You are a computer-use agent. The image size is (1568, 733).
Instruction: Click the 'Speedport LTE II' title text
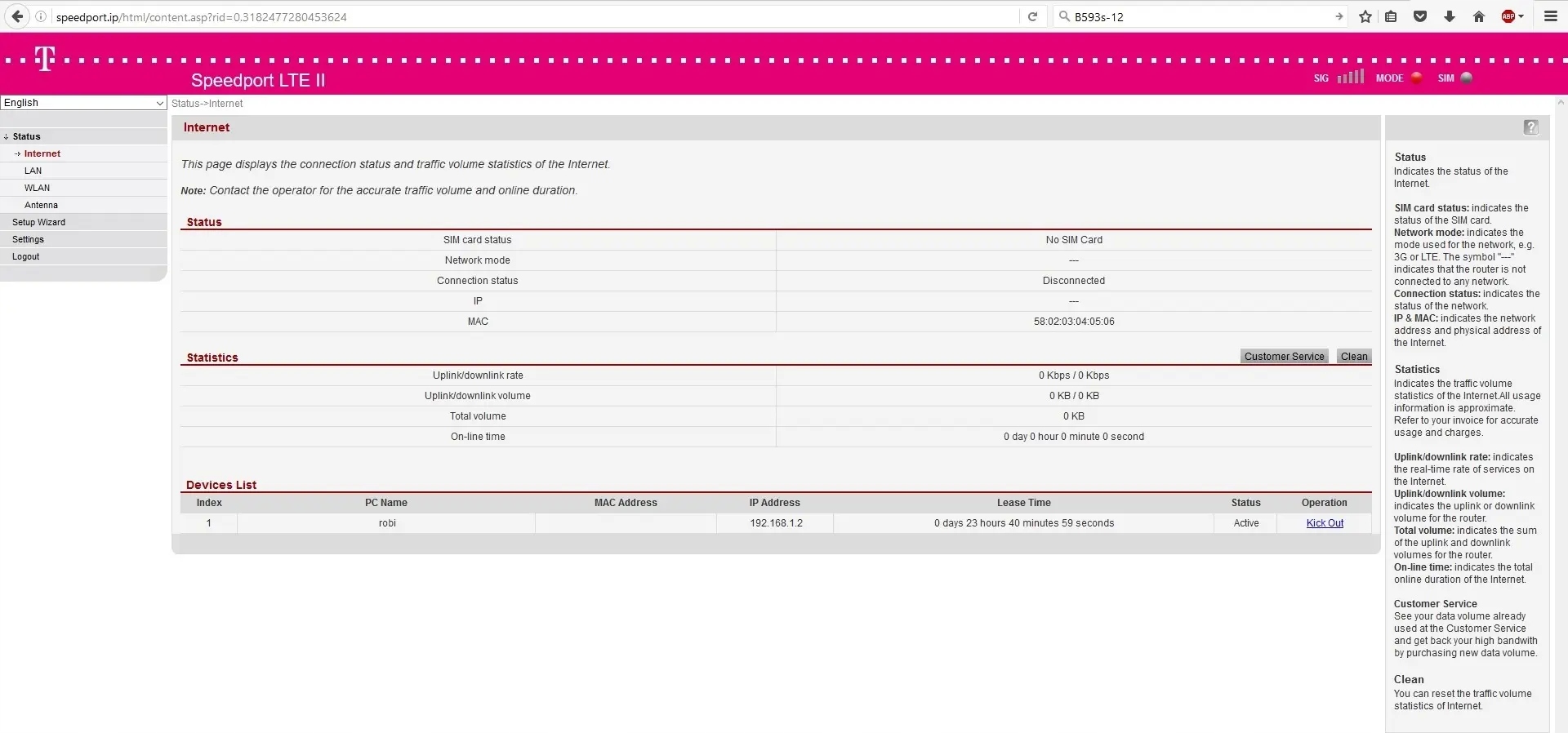[x=258, y=80]
